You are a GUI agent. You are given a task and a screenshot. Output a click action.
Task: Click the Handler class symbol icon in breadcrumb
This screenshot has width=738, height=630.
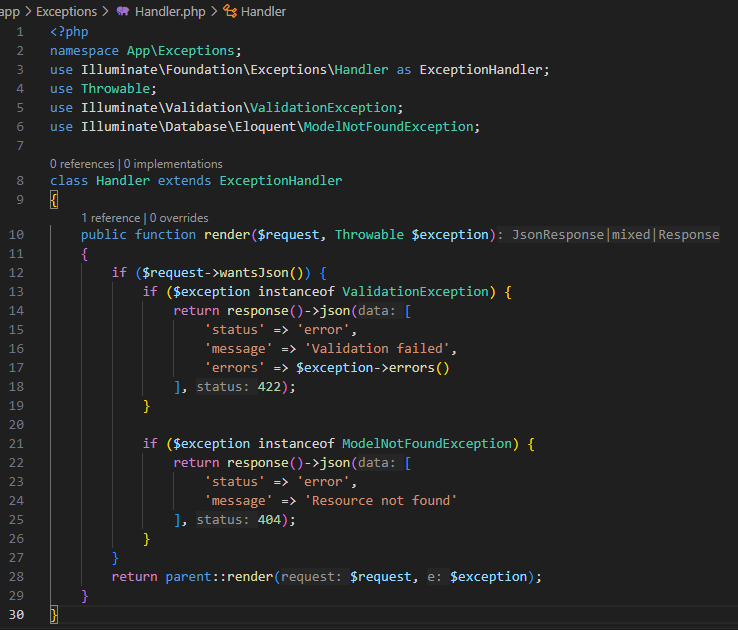(x=230, y=12)
